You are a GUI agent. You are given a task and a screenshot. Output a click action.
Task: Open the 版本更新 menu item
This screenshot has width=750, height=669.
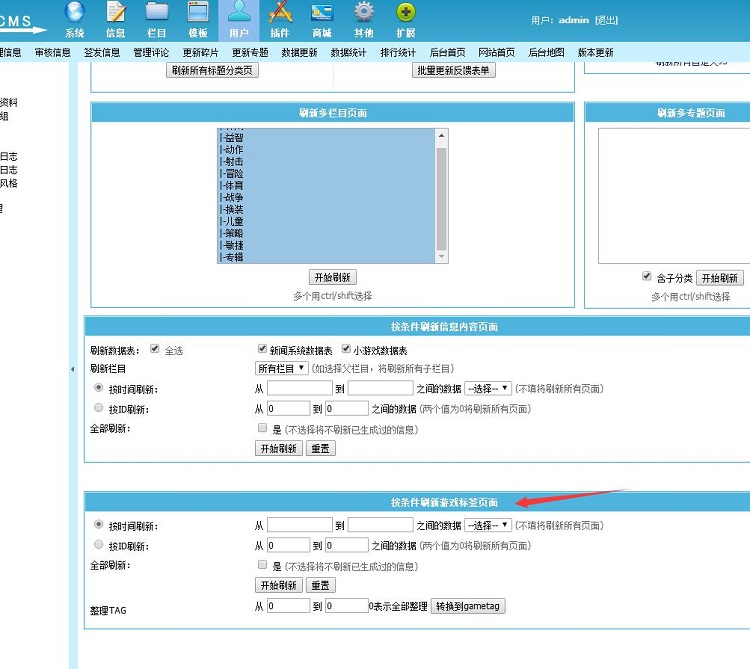[596, 53]
